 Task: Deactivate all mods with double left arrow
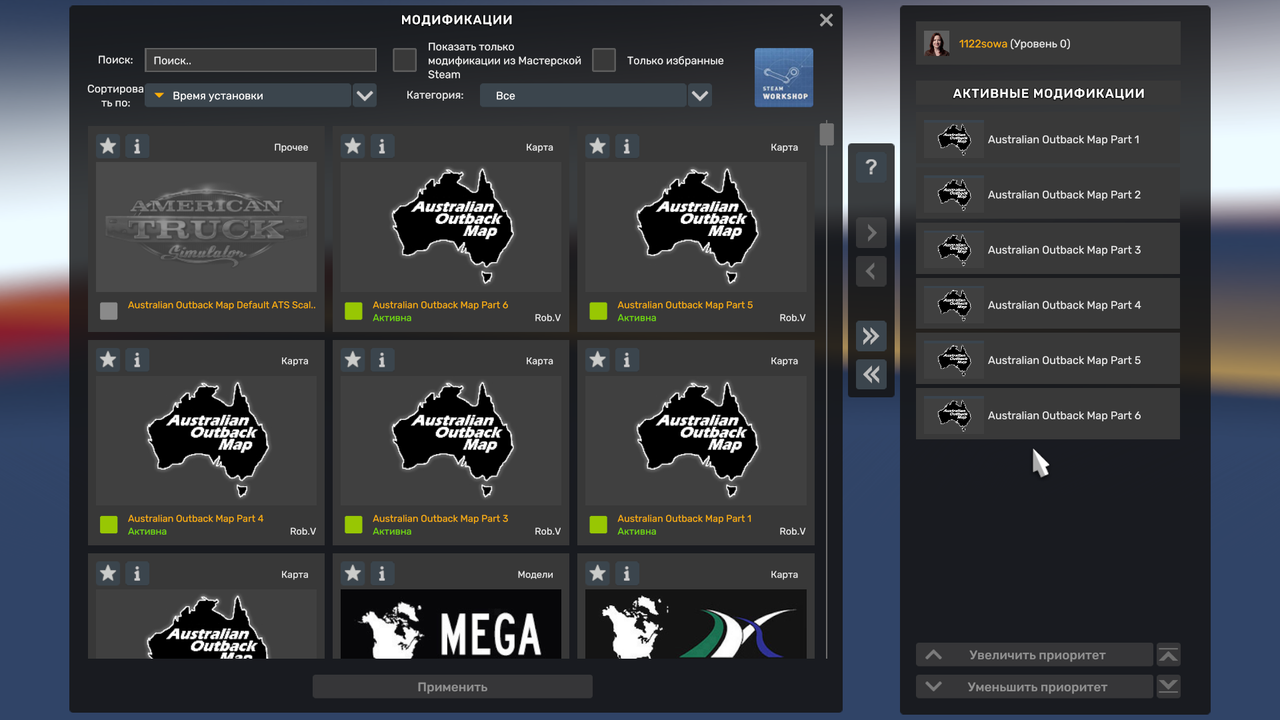(871, 374)
